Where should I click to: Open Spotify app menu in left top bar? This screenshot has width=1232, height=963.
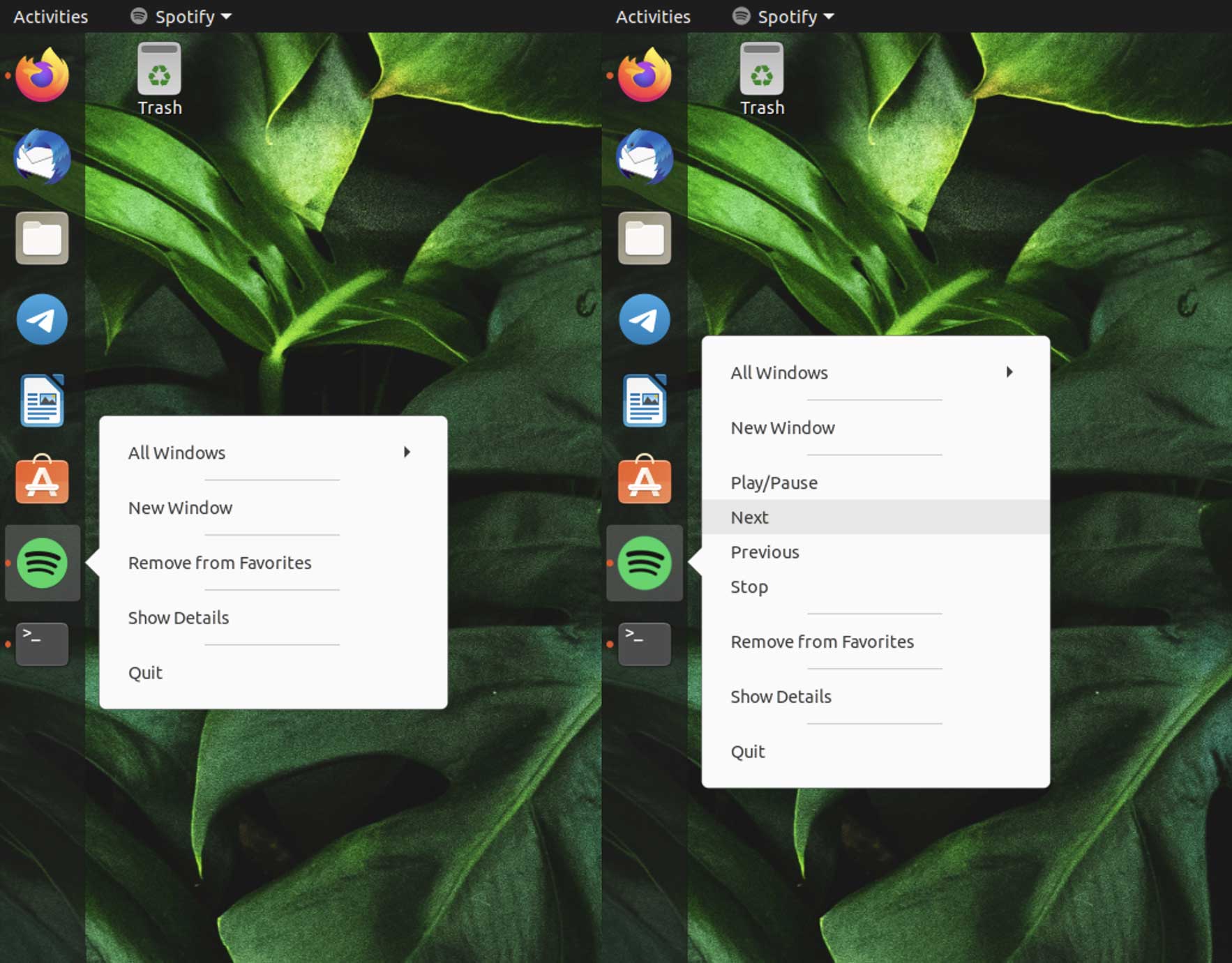[x=181, y=16]
